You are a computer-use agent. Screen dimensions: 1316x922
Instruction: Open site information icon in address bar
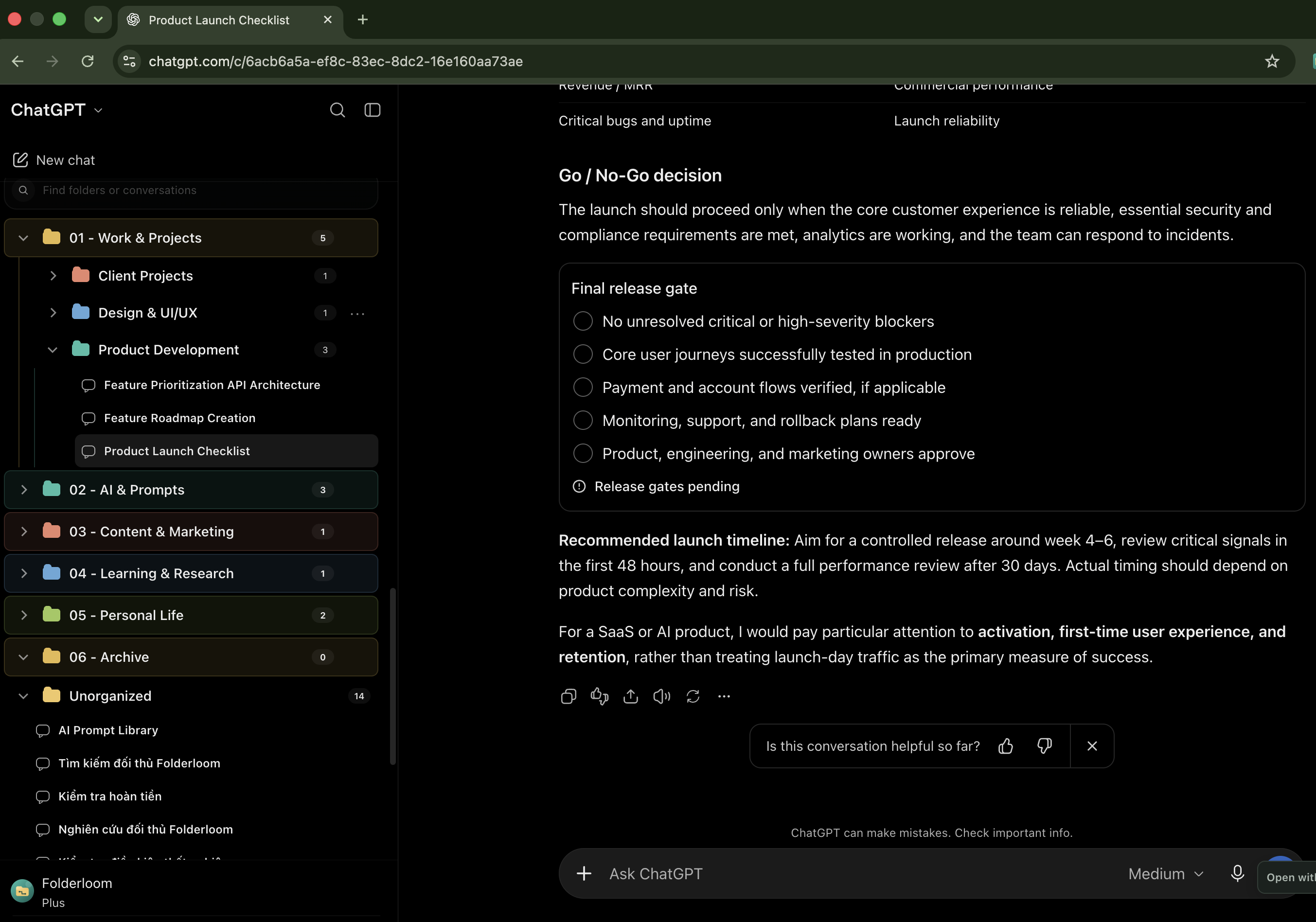click(x=130, y=61)
